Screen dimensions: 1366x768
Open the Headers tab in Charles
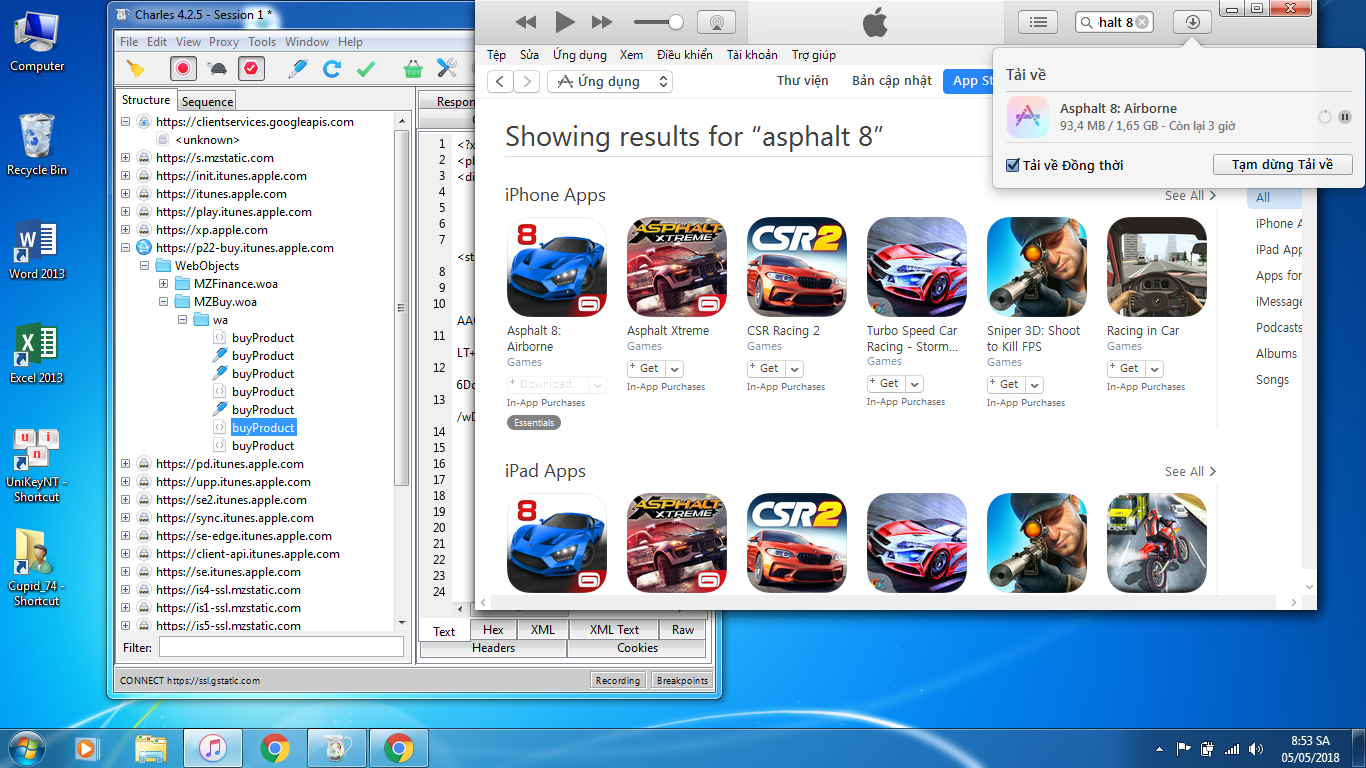tap(493, 648)
